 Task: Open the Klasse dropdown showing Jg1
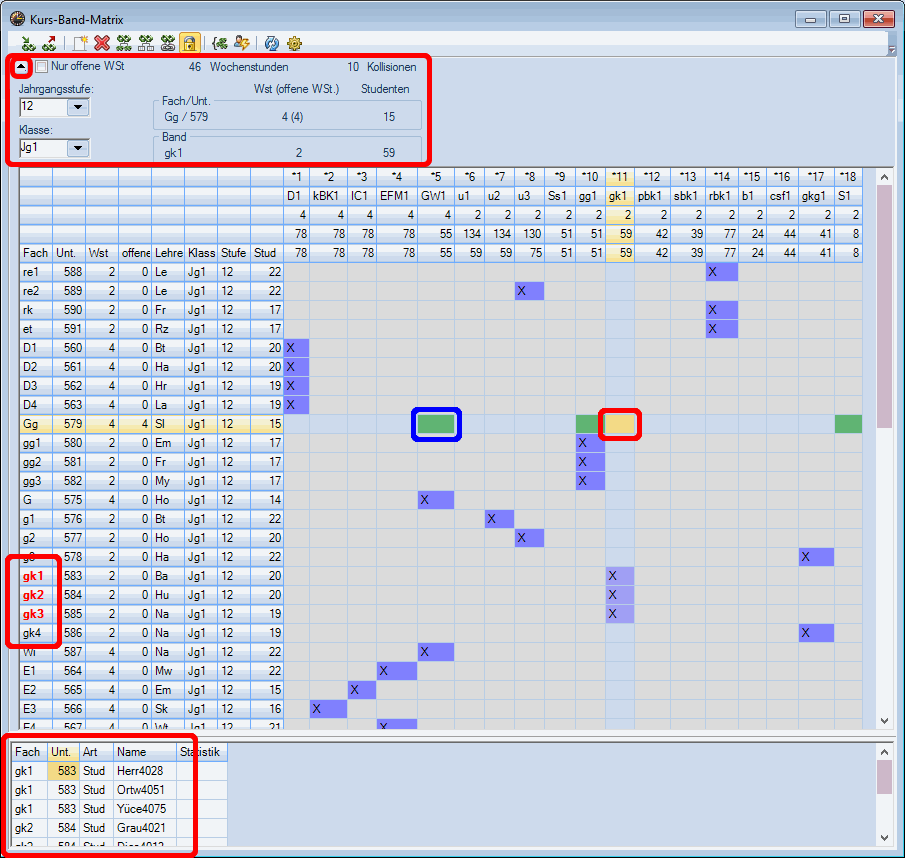79,148
